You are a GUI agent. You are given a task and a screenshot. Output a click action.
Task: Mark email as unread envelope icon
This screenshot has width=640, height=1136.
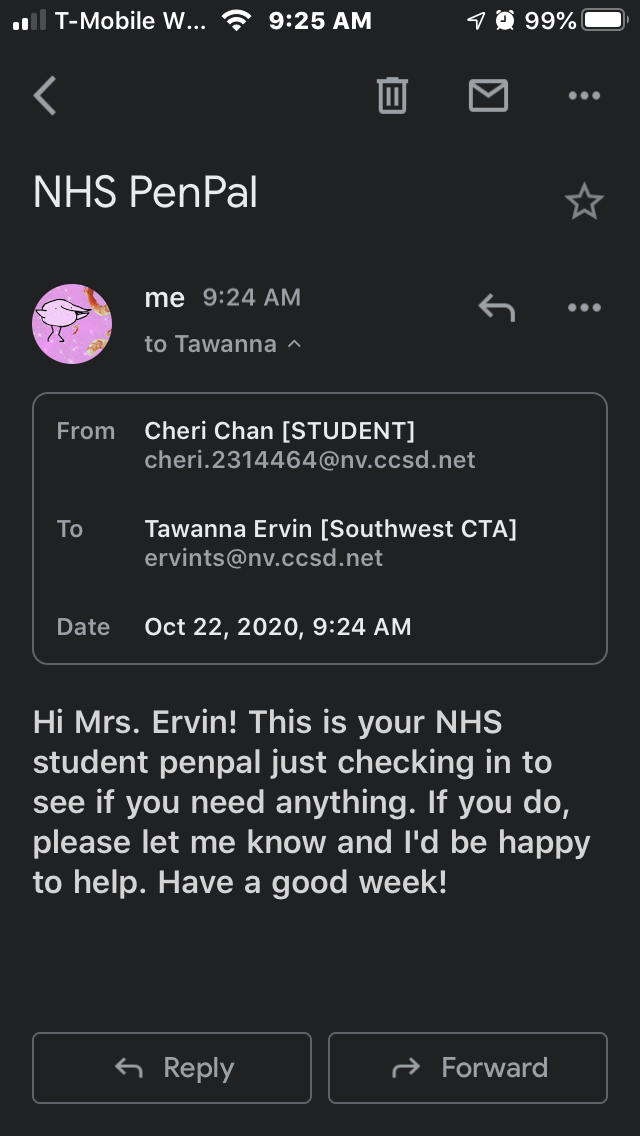(x=488, y=96)
